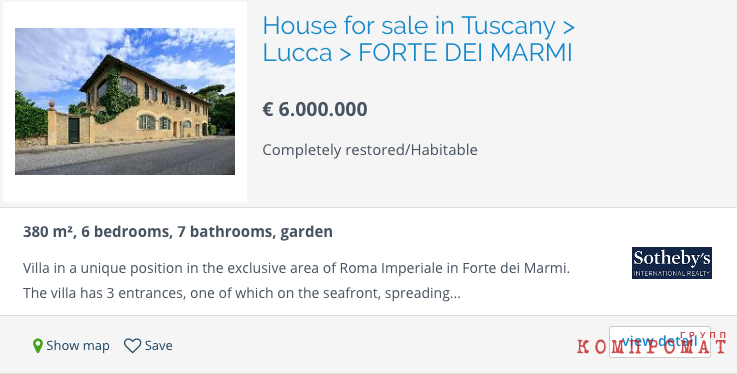Click the heart outline icon
The width and height of the screenshot is (737, 374).
(x=132, y=346)
